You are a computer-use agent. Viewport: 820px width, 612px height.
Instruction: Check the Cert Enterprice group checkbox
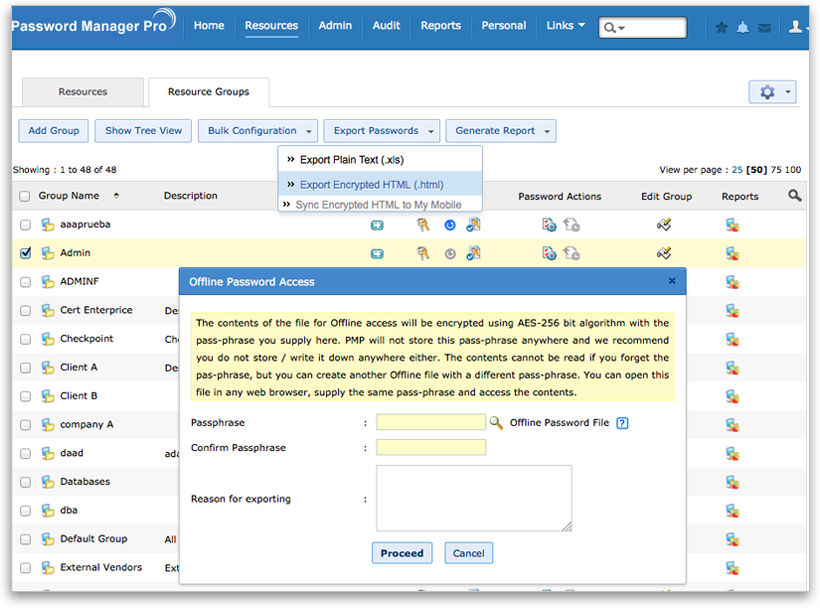(25, 311)
